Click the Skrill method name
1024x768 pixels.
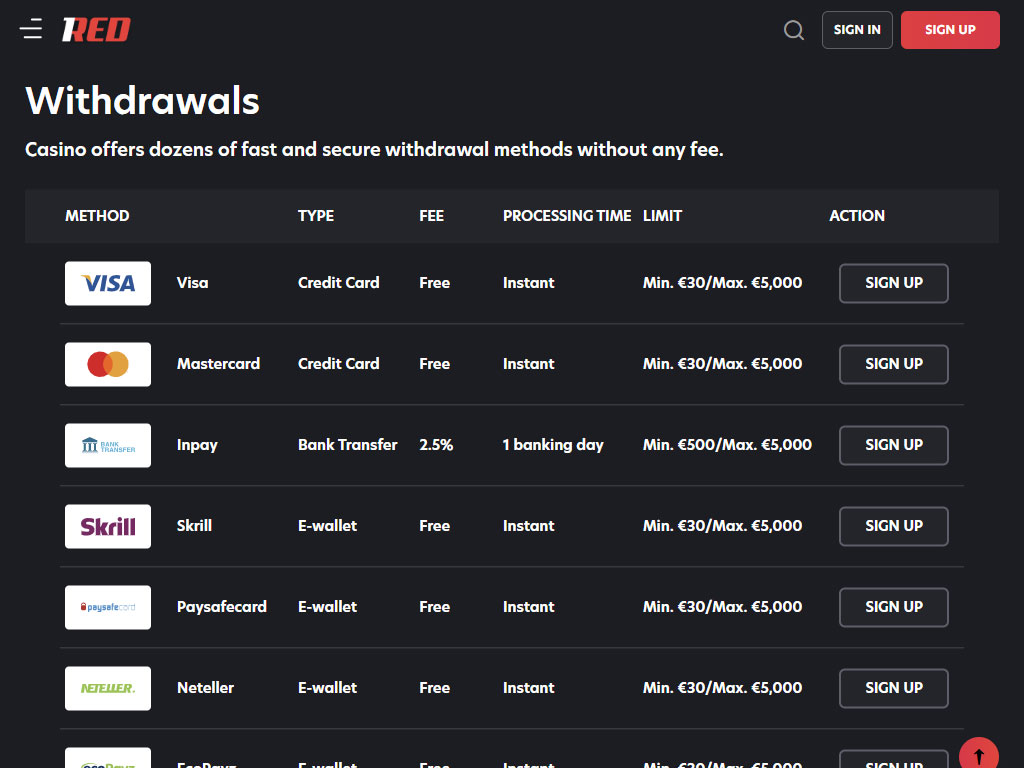[x=195, y=526]
